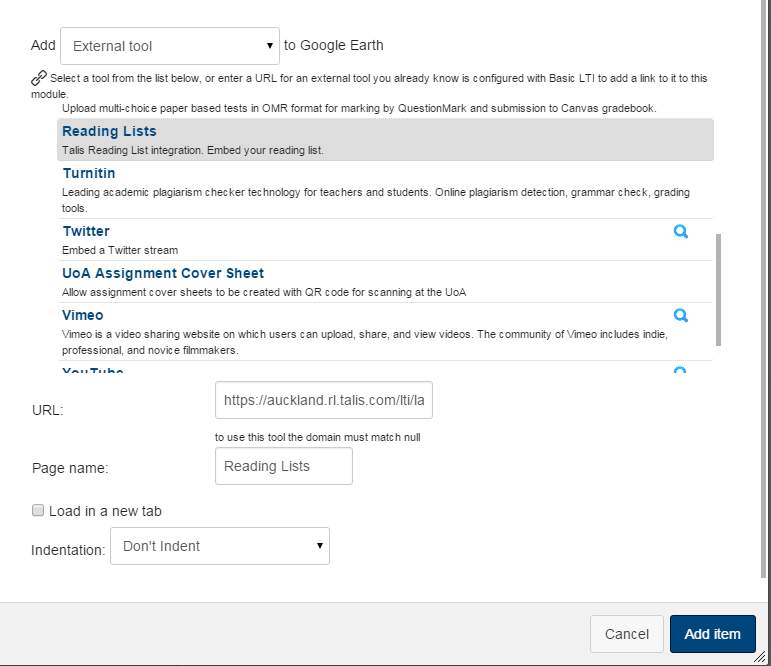The height and width of the screenshot is (666, 771).
Task: Focus the Page name text field
Action: coord(284,466)
